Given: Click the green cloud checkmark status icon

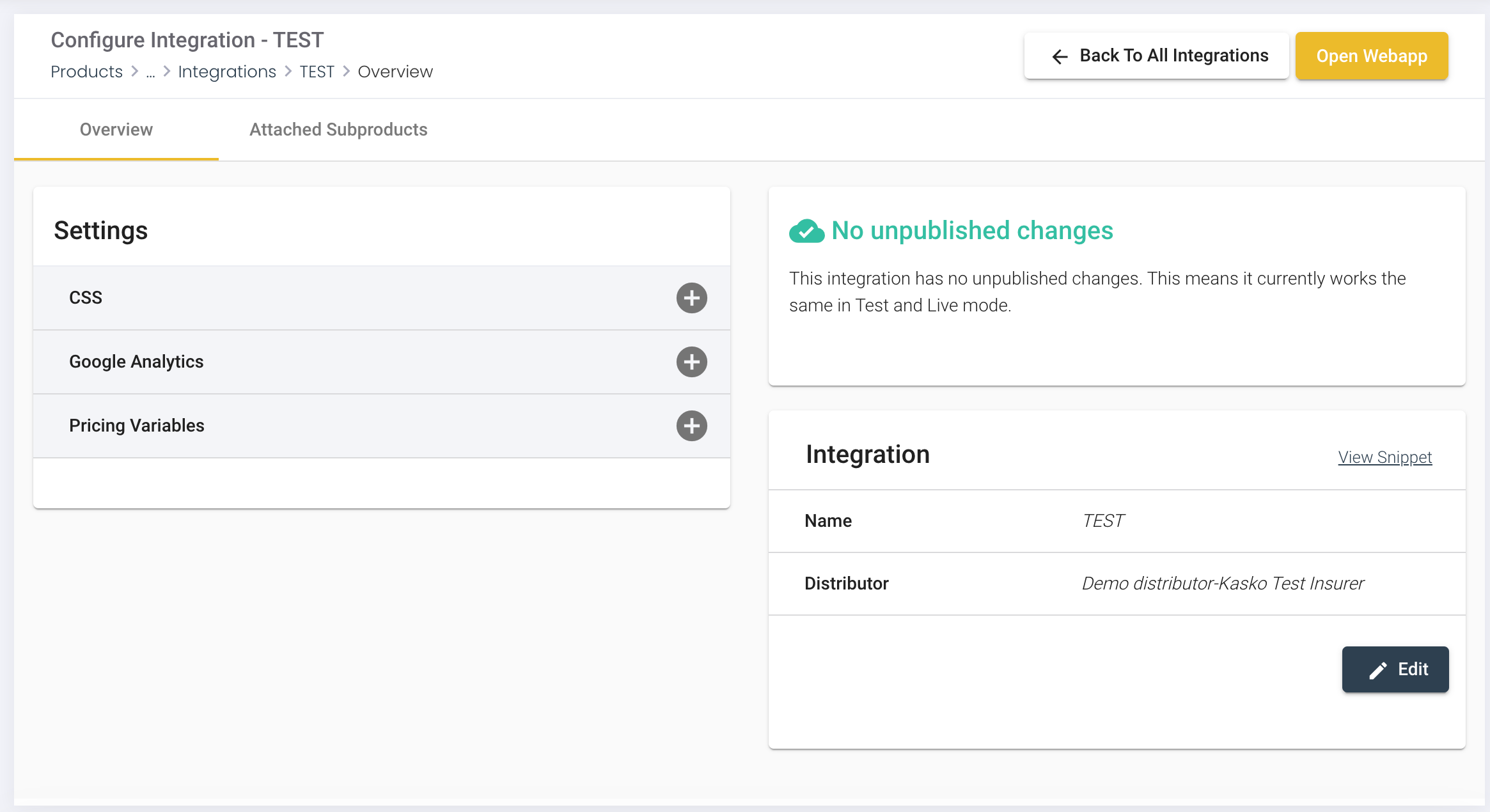Looking at the screenshot, I should [x=806, y=231].
